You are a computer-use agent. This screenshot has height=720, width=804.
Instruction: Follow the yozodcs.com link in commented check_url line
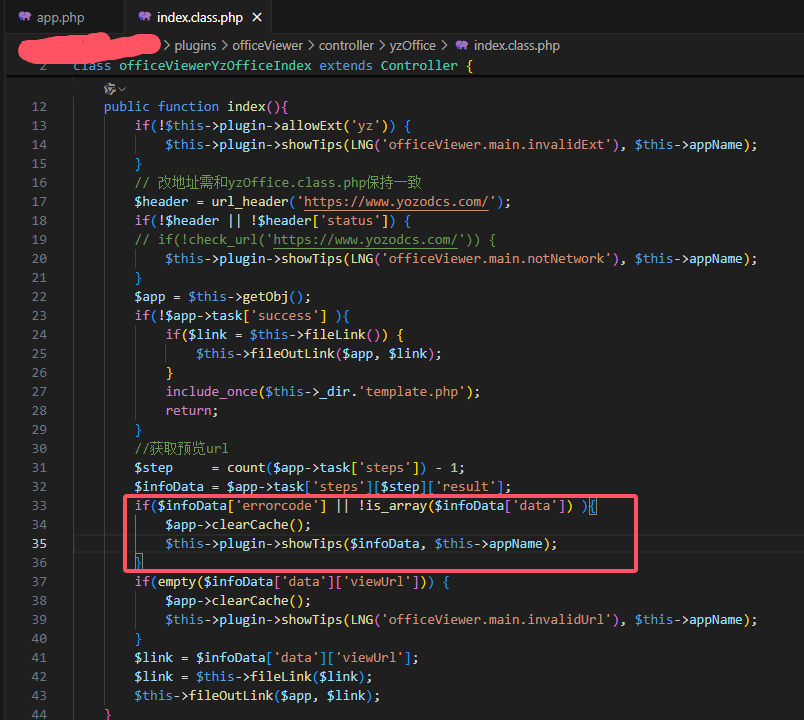(365, 239)
